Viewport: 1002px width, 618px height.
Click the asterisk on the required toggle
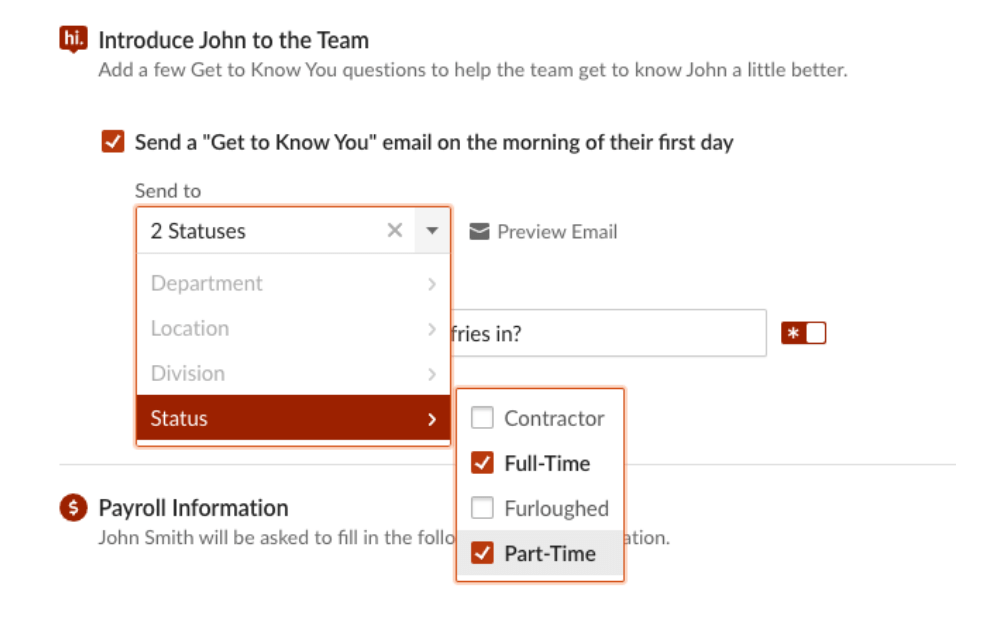pyautogui.click(x=793, y=331)
